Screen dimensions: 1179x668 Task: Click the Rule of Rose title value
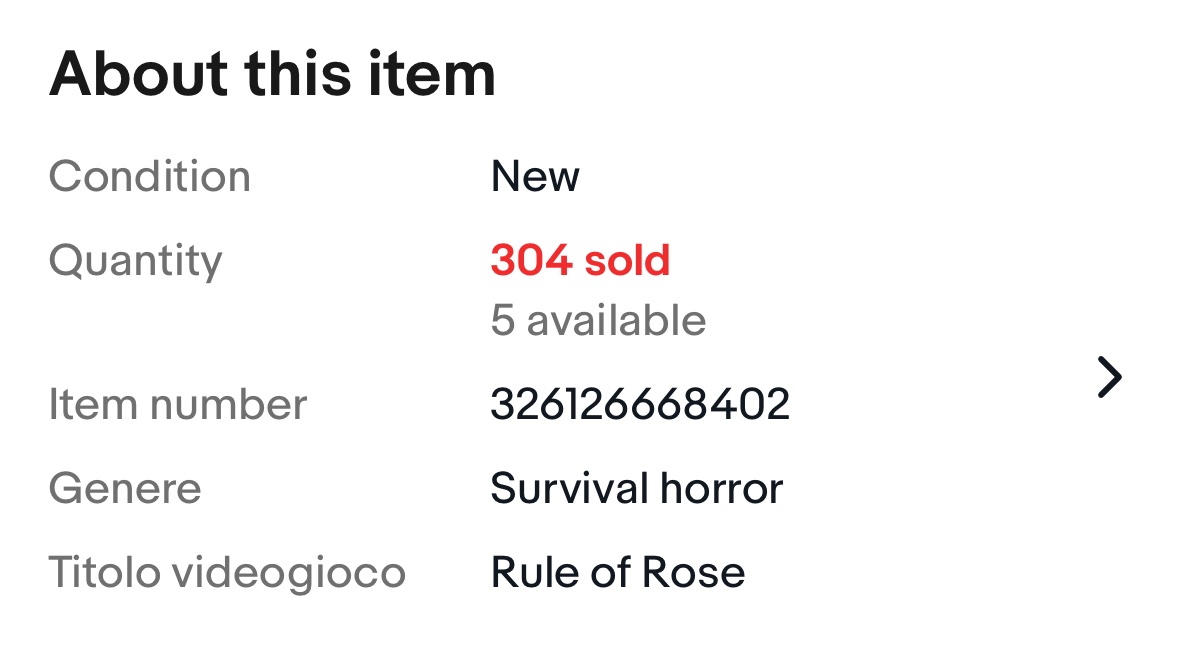coord(618,572)
